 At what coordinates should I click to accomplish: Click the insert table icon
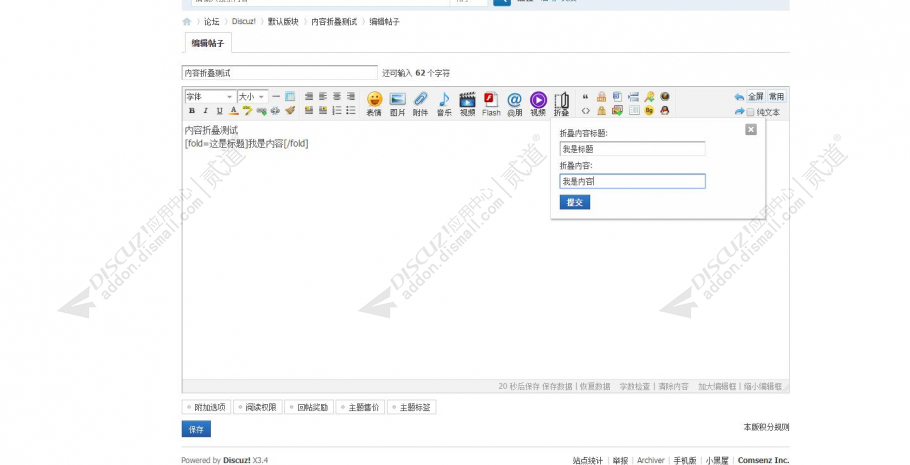290,96
